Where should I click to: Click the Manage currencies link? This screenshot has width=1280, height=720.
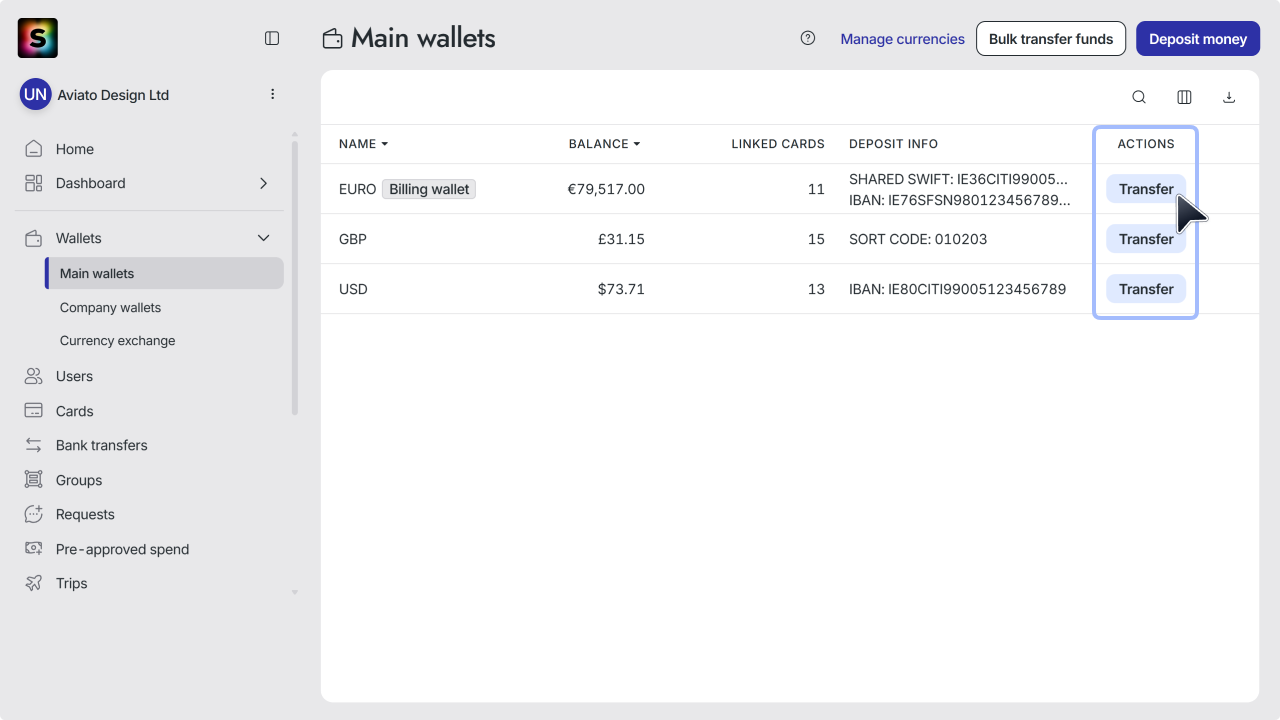click(x=902, y=39)
